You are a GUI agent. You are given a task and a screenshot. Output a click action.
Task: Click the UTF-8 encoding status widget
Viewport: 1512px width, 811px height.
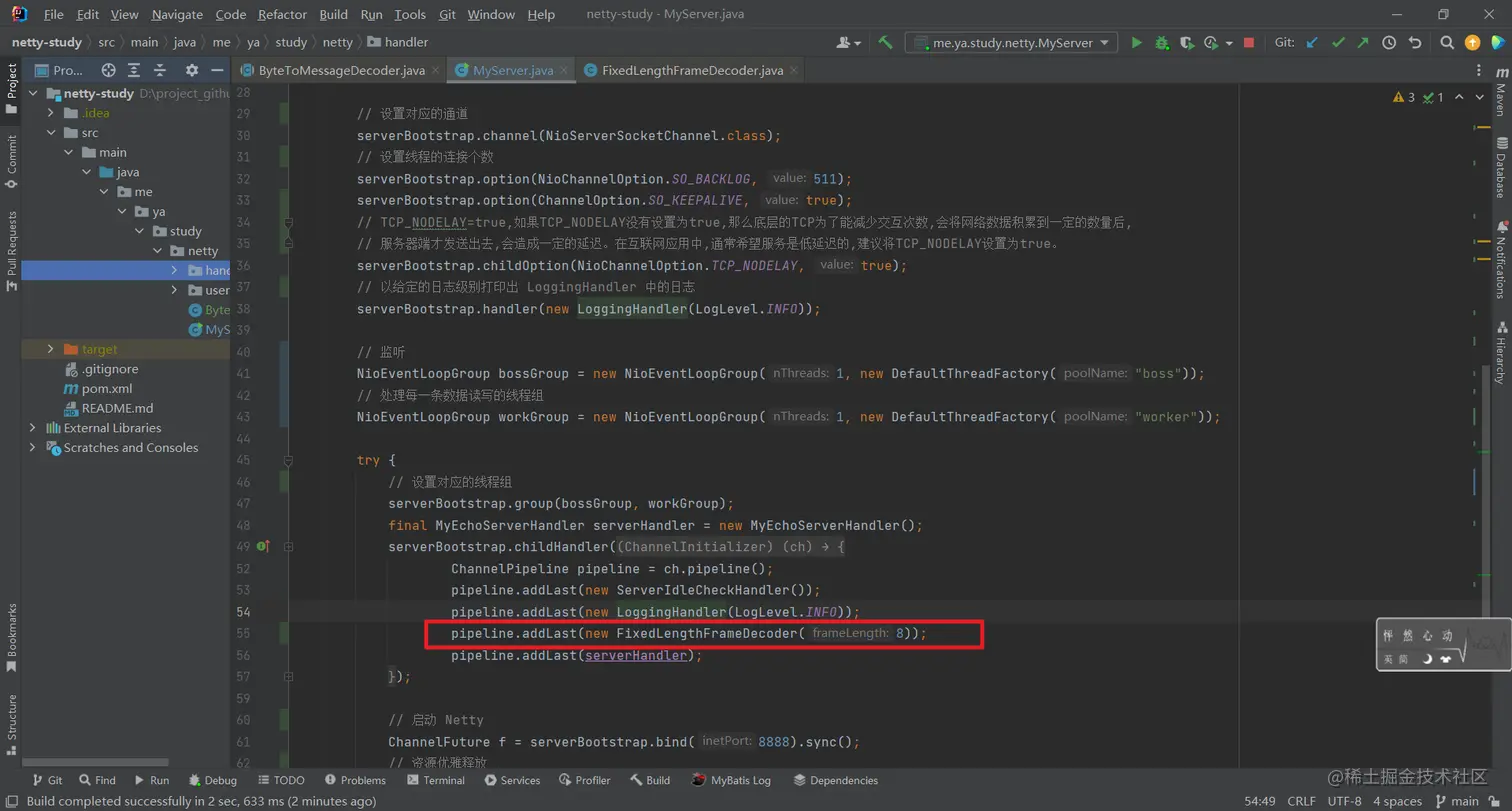(1345, 801)
